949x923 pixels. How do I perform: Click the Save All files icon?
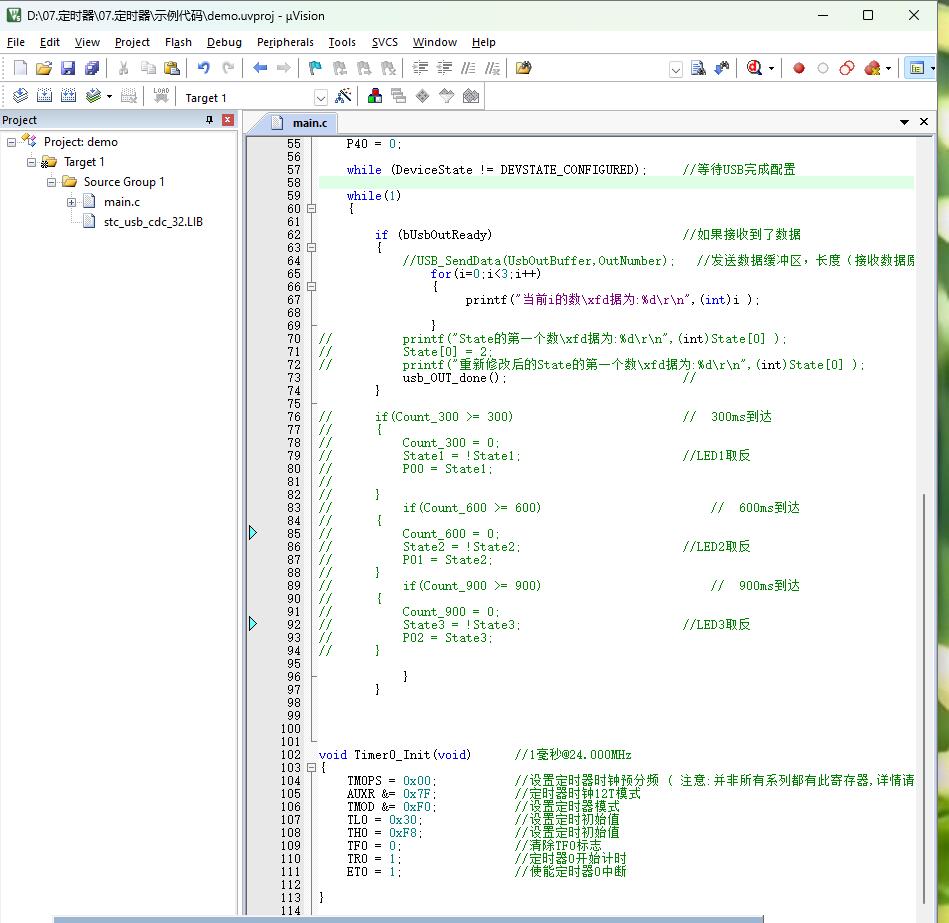[x=92, y=68]
